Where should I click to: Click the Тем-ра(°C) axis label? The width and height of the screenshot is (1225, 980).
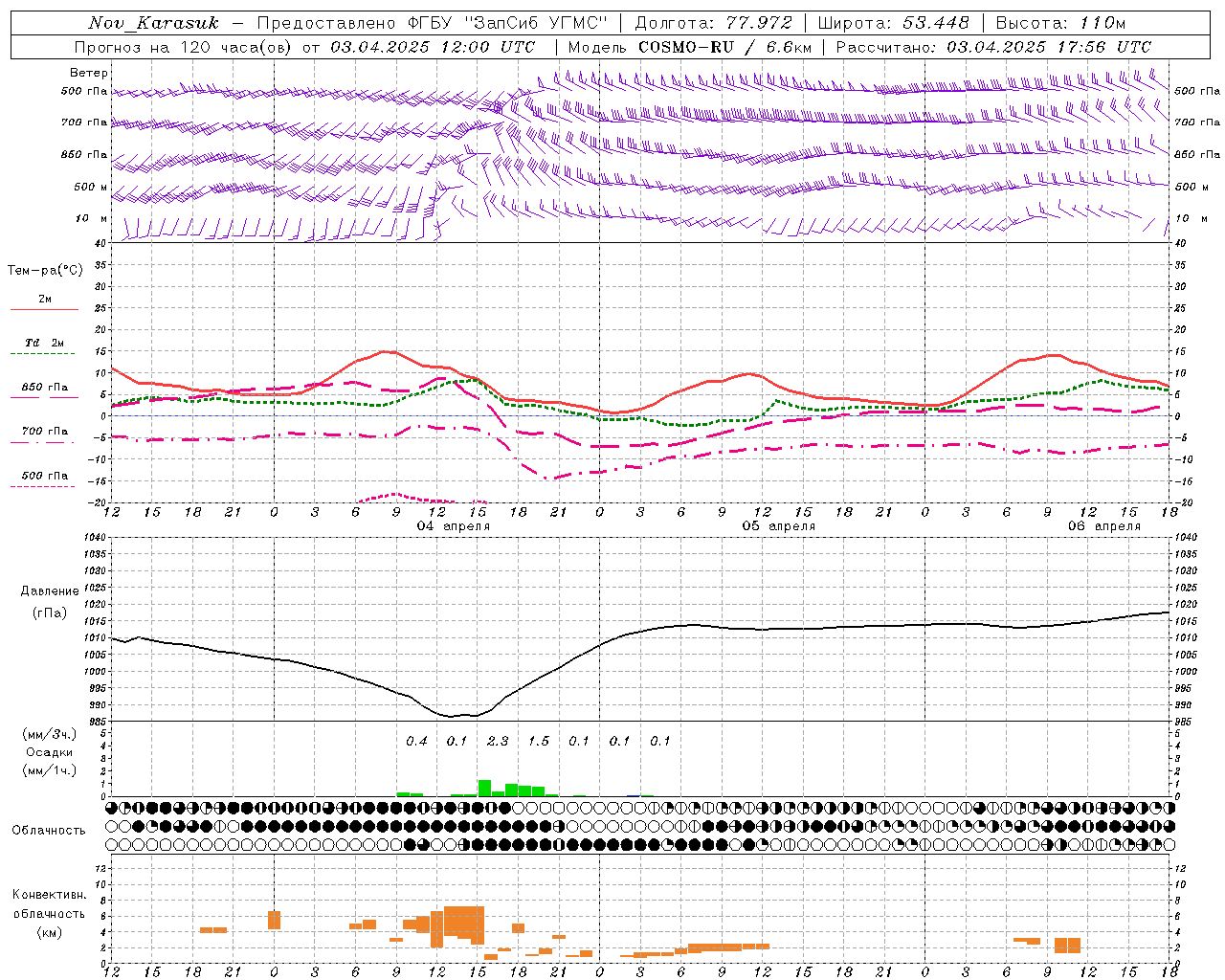click(x=45, y=271)
